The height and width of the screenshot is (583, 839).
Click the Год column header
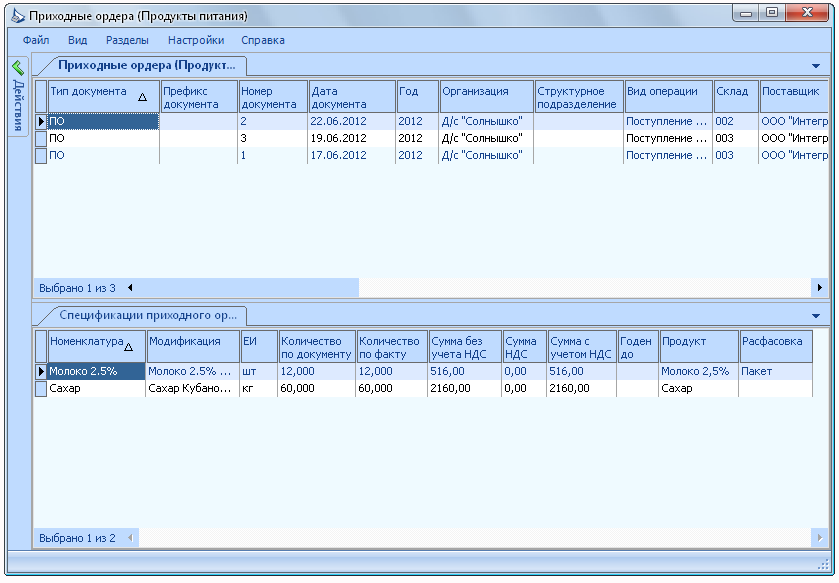pos(417,96)
